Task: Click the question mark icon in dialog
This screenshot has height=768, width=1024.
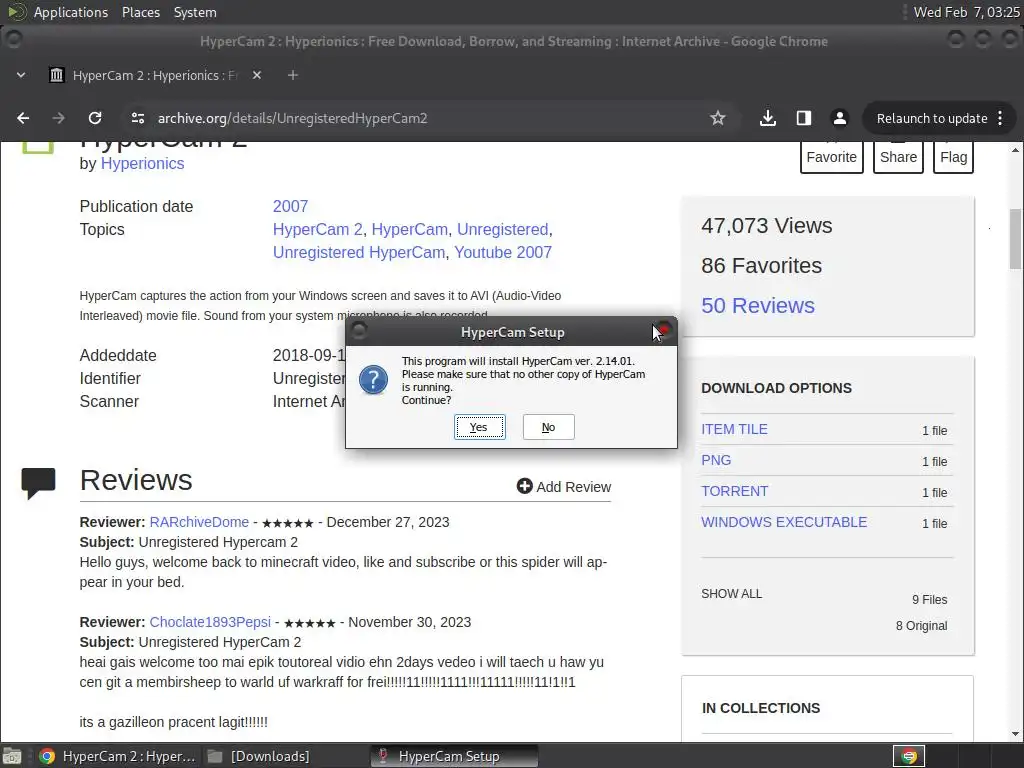Action: click(x=374, y=380)
